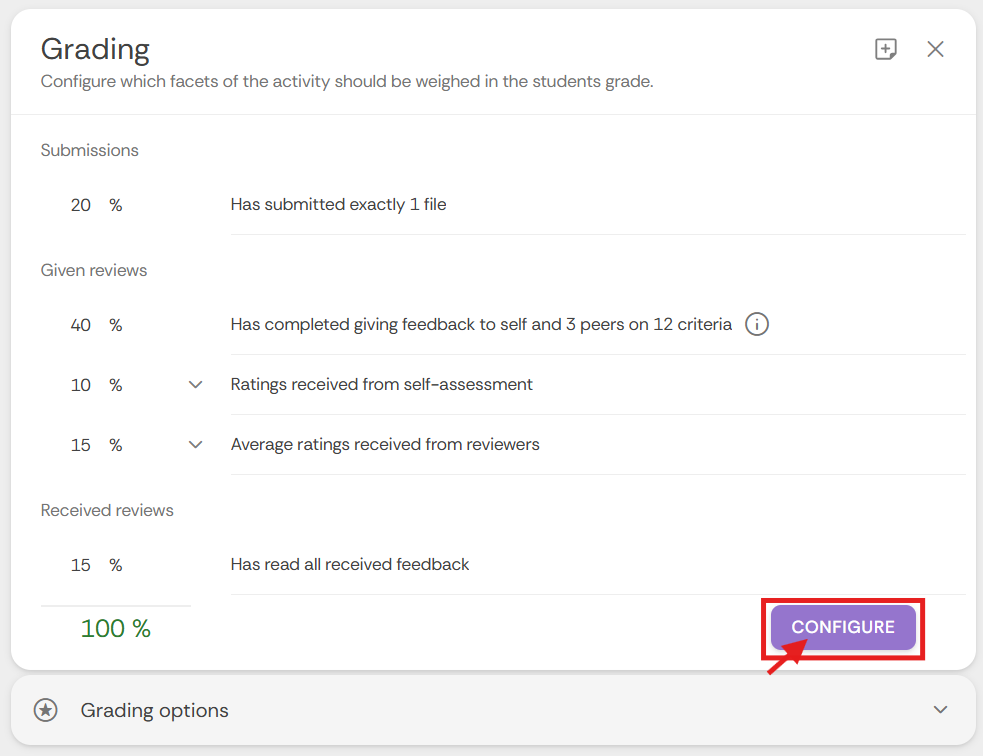Expand the average reviewer ratings chevron
983x756 pixels.
[x=196, y=445]
